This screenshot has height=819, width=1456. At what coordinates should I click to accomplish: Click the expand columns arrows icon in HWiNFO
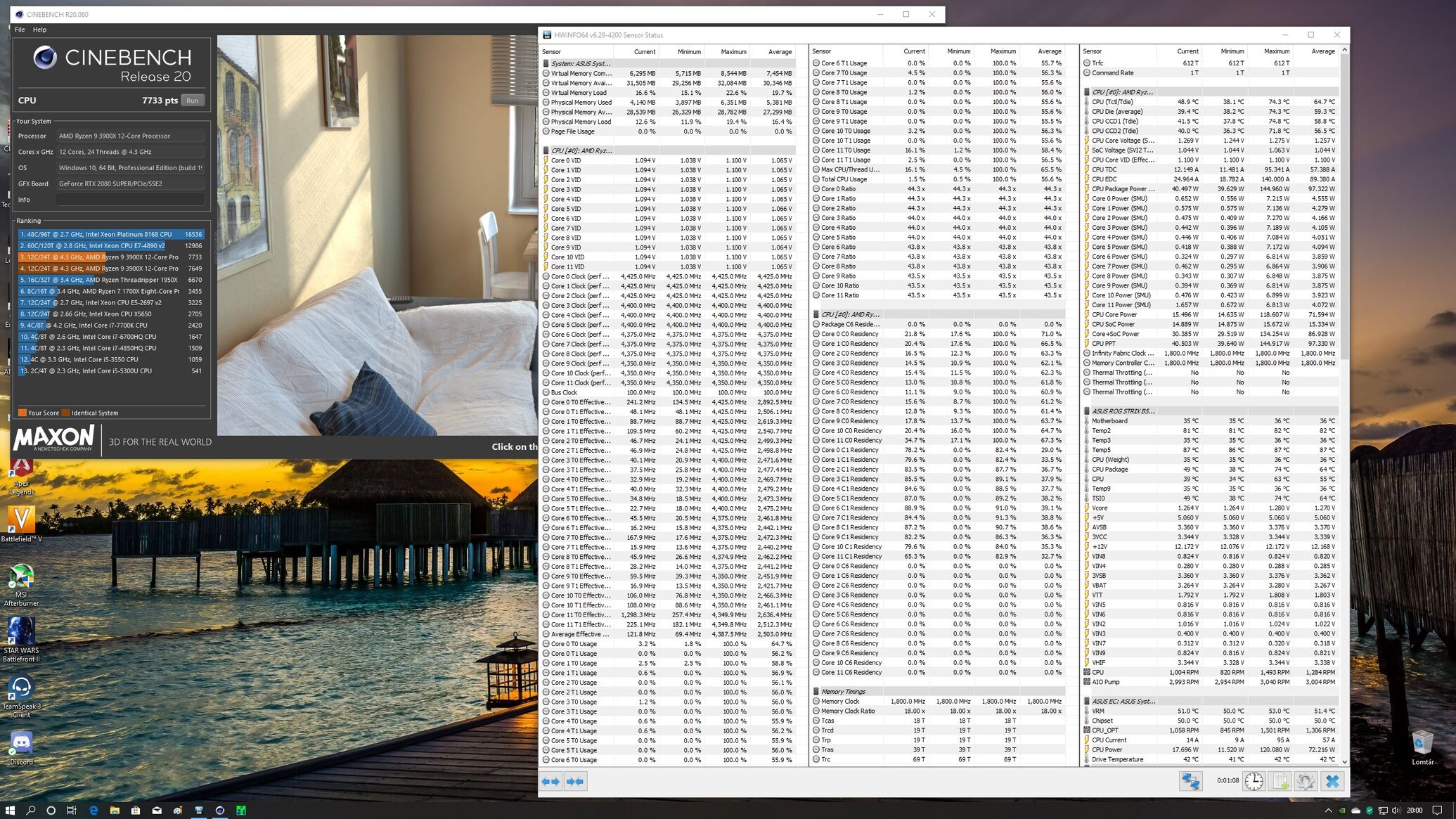(551, 781)
